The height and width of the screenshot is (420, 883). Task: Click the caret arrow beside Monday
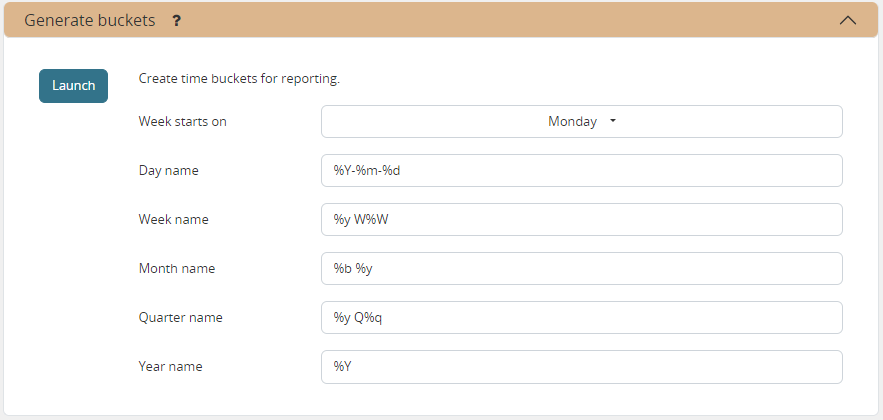click(x=613, y=121)
